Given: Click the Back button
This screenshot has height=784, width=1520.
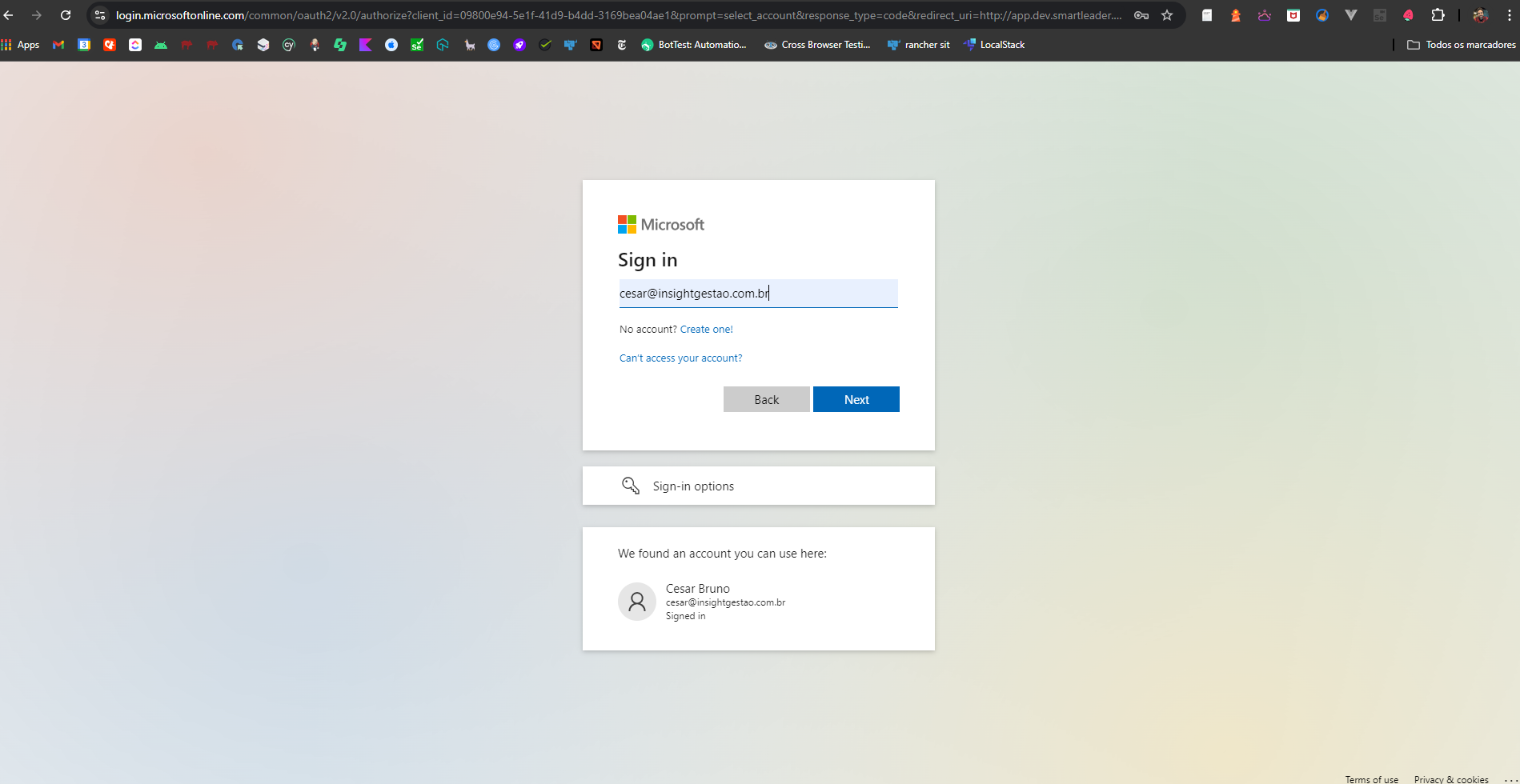Looking at the screenshot, I should (x=766, y=399).
